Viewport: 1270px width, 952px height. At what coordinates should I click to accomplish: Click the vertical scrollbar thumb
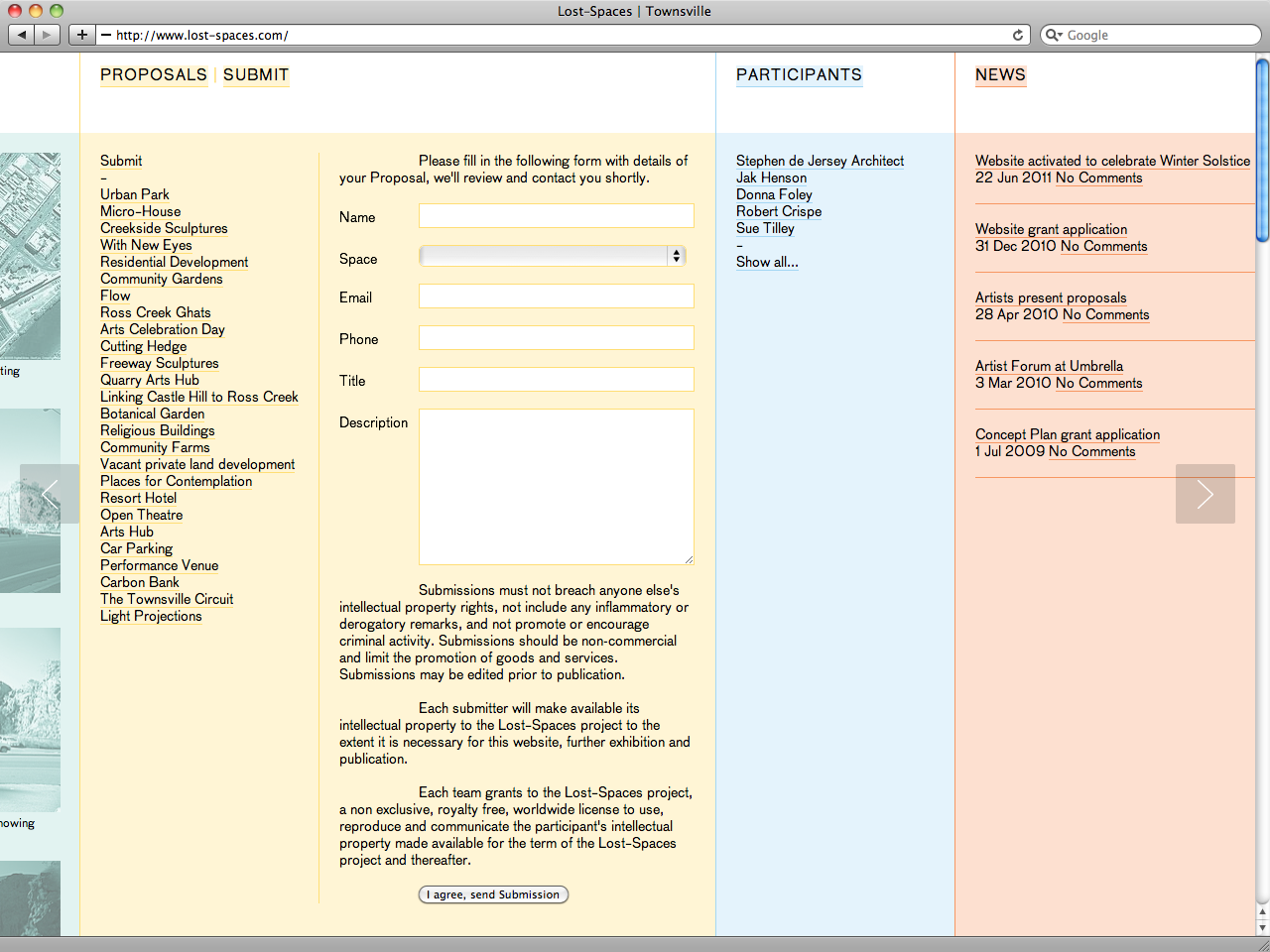point(1262,150)
